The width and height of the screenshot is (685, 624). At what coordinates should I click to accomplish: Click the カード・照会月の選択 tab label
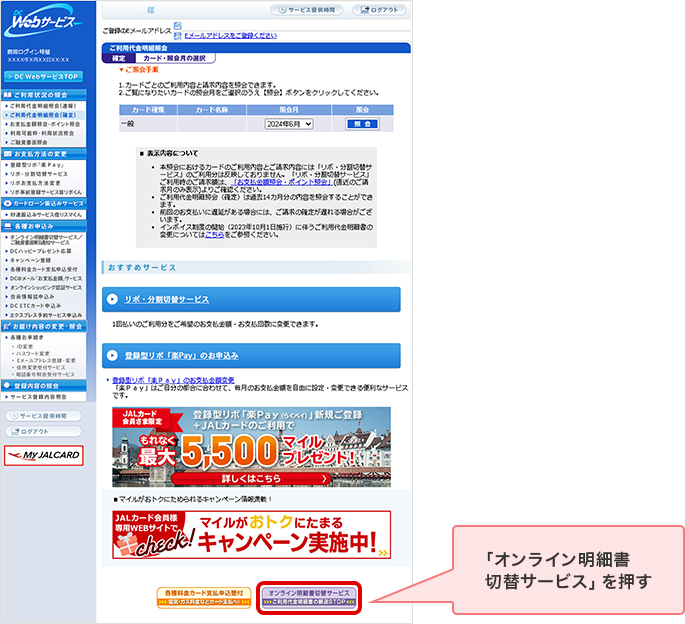(174, 58)
